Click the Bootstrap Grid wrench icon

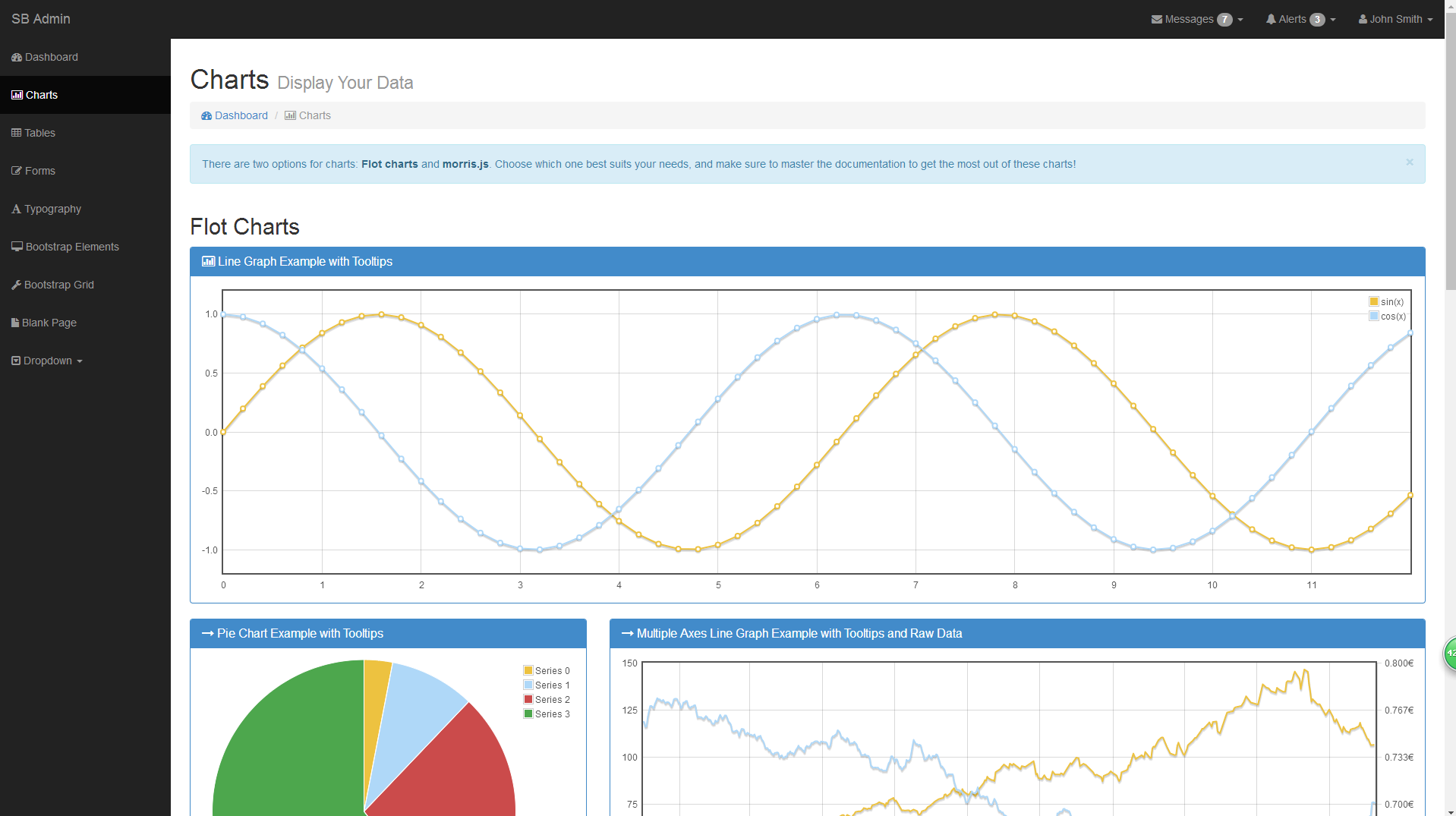click(16, 285)
